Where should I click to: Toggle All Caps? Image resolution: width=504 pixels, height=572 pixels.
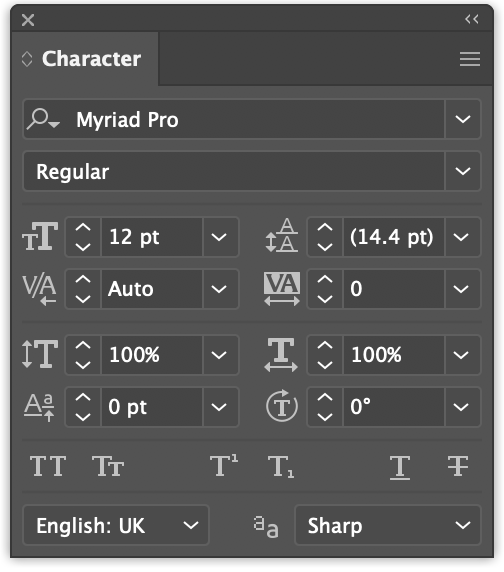click(48, 466)
